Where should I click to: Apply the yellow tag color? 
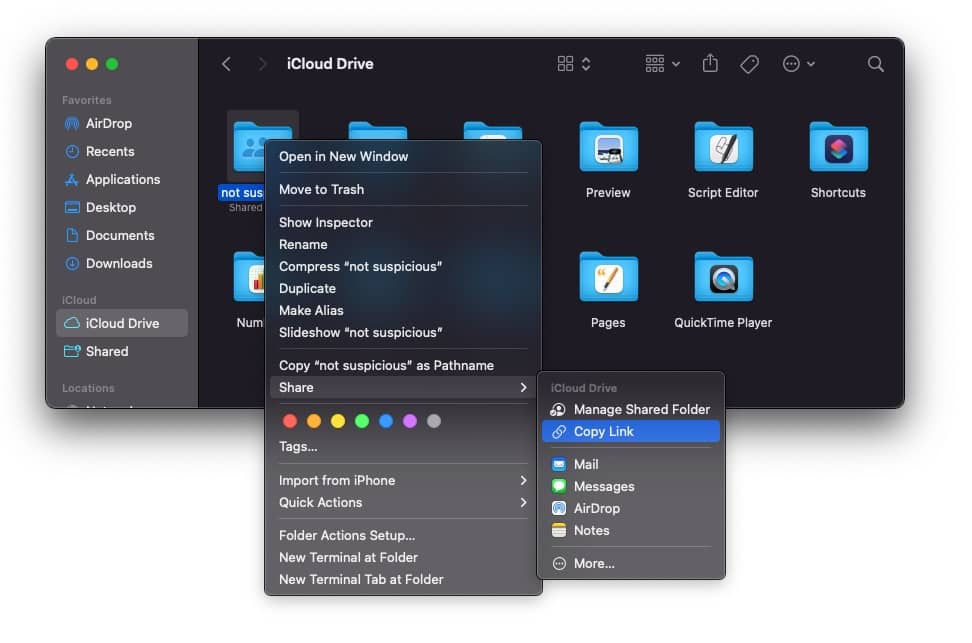coord(338,422)
